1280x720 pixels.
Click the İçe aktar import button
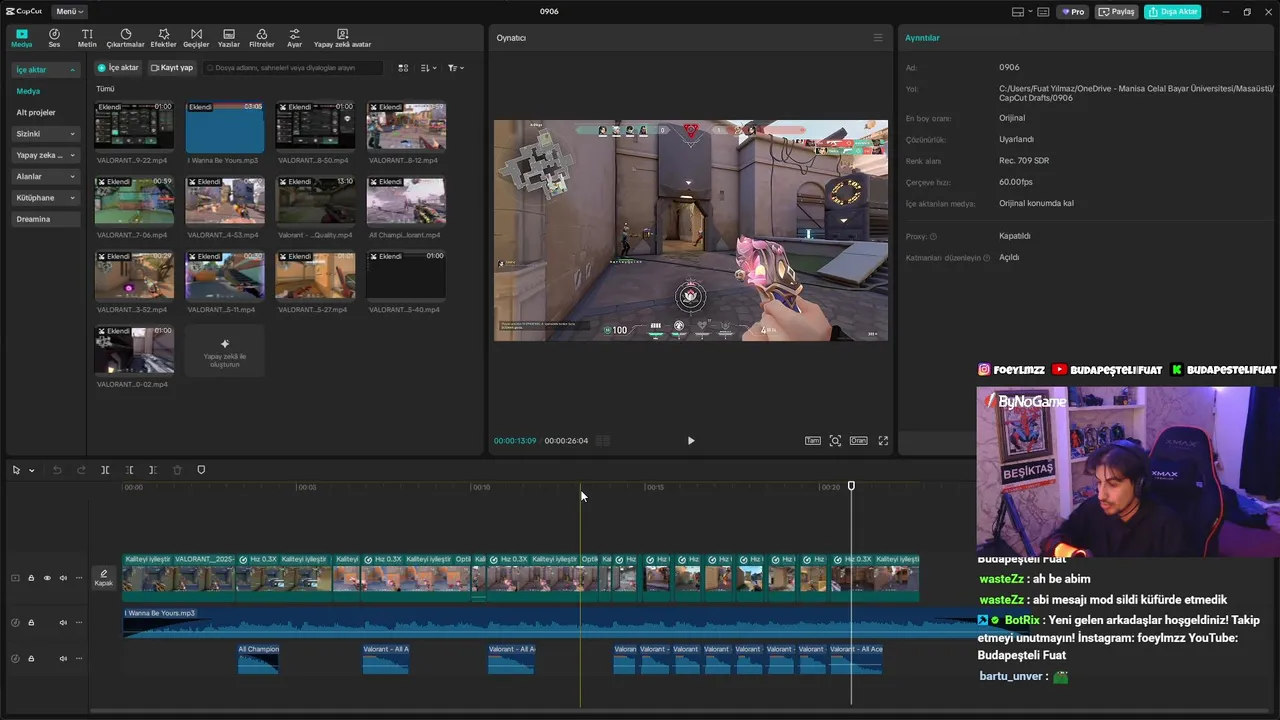118,68
